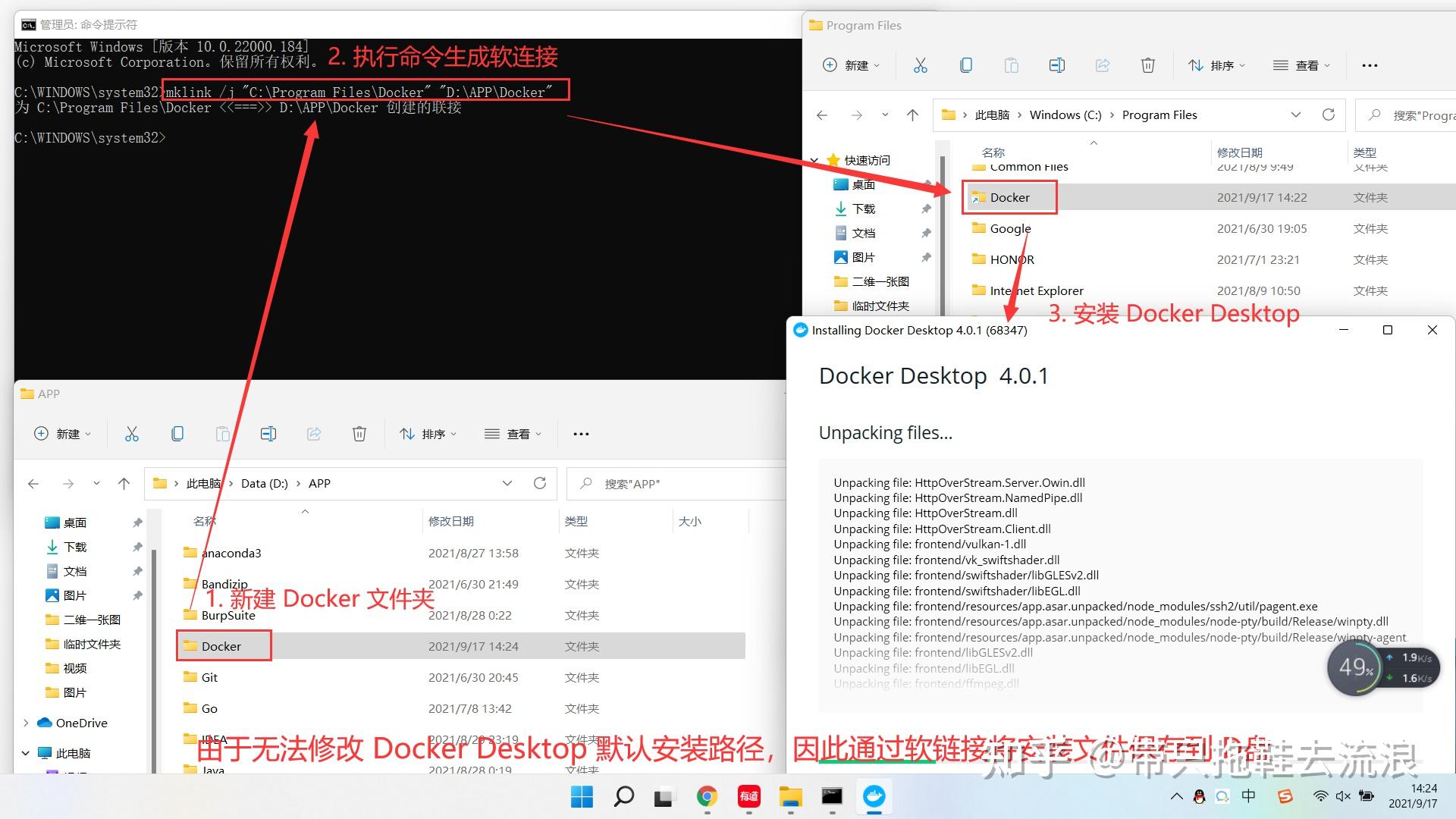The image size is (1456, 819).
Task: Click the share icon in APP window toolbar
Action: click(314, 434)
